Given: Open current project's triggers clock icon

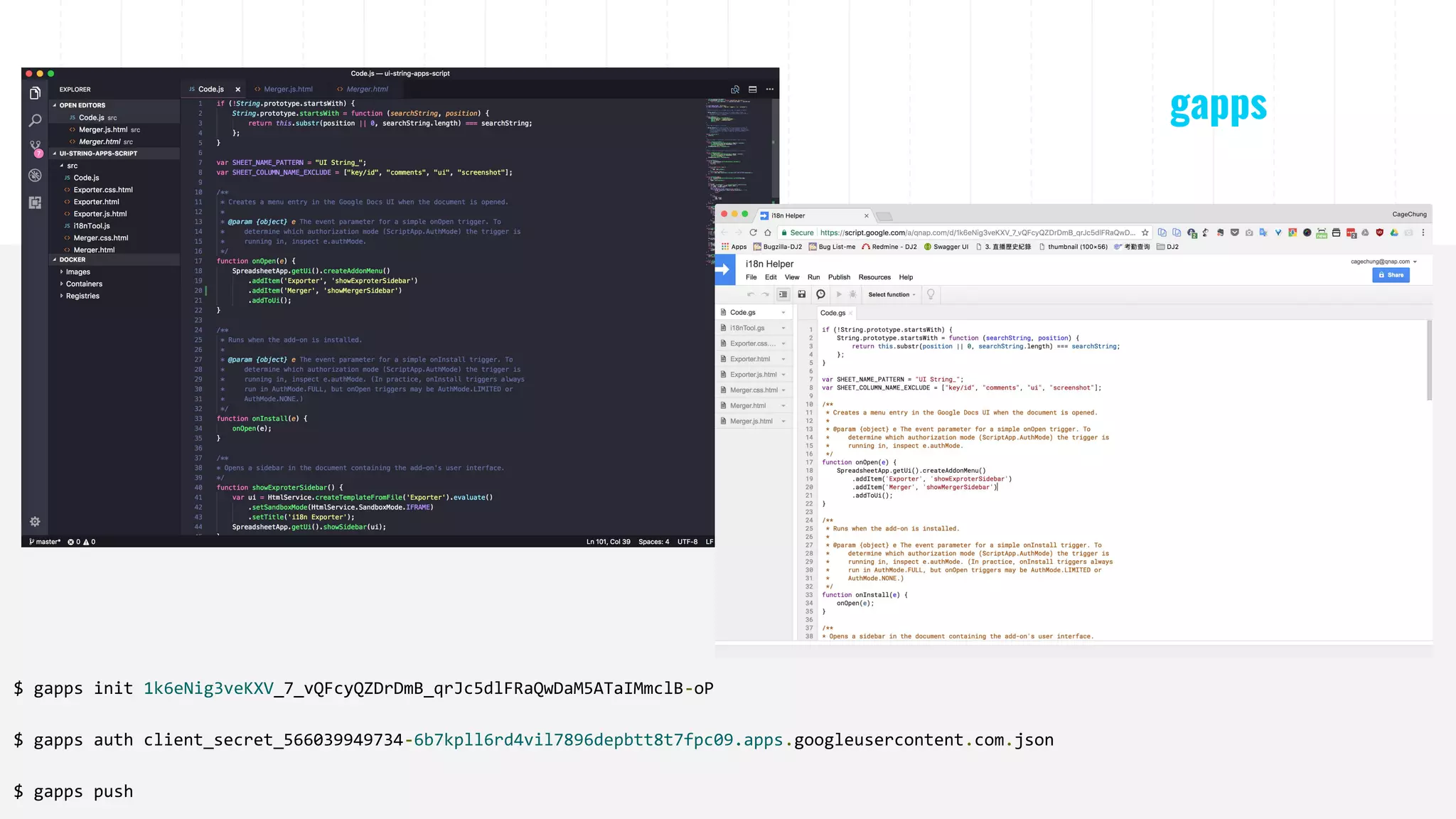Looking at the screenshot, I should 820,294.
